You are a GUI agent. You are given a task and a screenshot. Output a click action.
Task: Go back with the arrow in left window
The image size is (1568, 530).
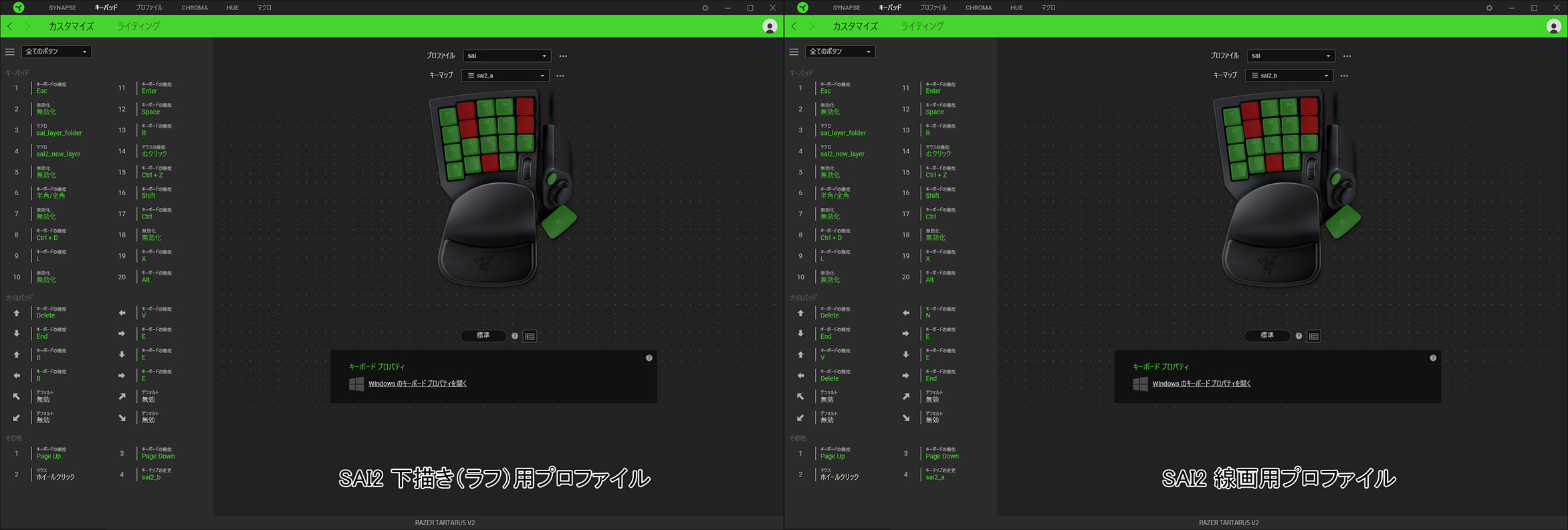[10, 26]
